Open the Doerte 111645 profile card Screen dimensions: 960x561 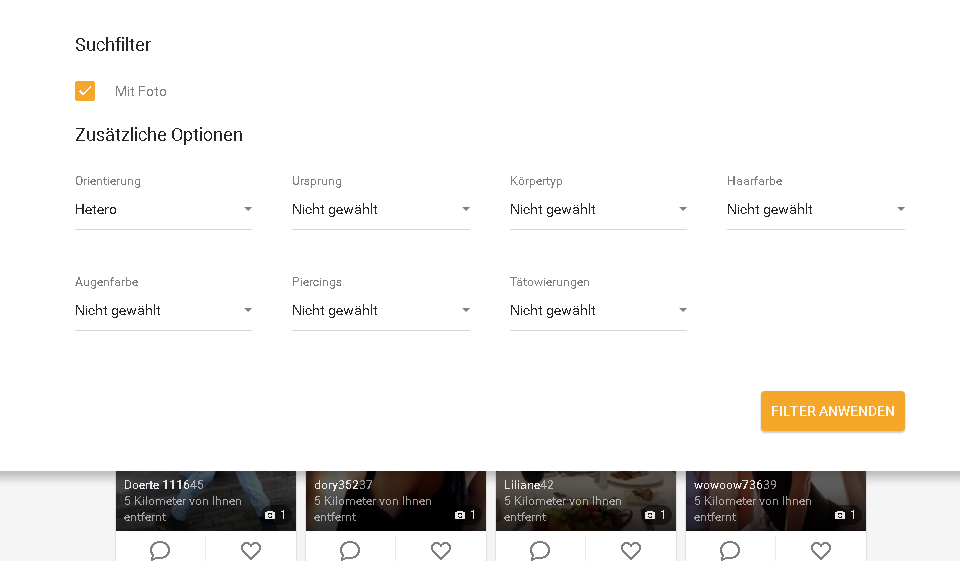tap(205, 500)
